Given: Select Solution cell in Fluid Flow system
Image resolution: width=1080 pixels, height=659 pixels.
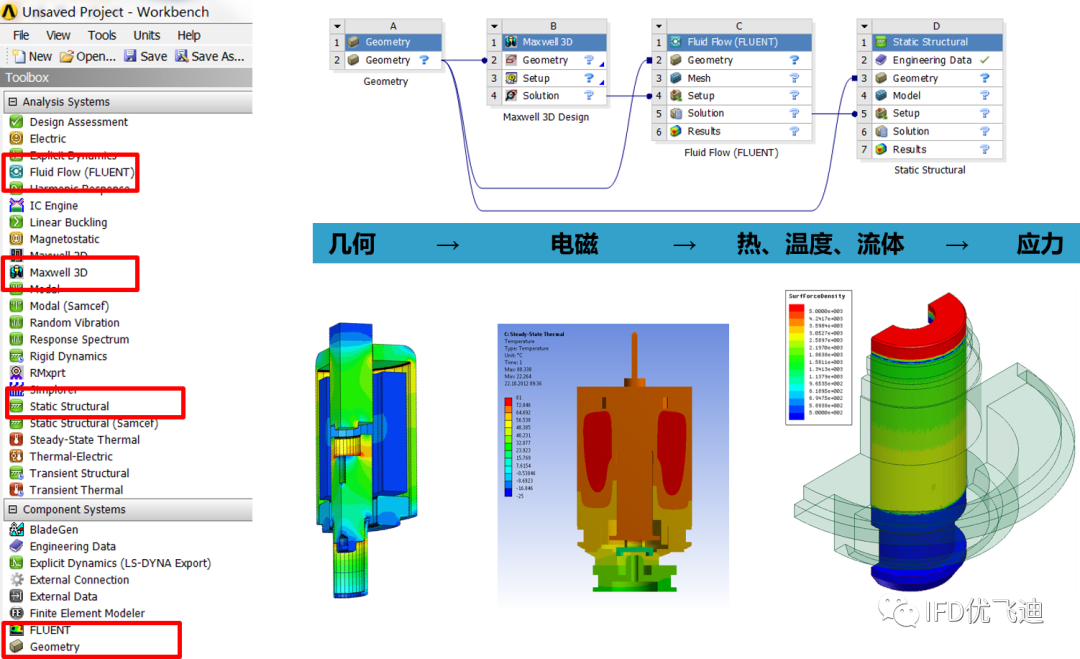Looking at the screenshot, I should 739,113.
